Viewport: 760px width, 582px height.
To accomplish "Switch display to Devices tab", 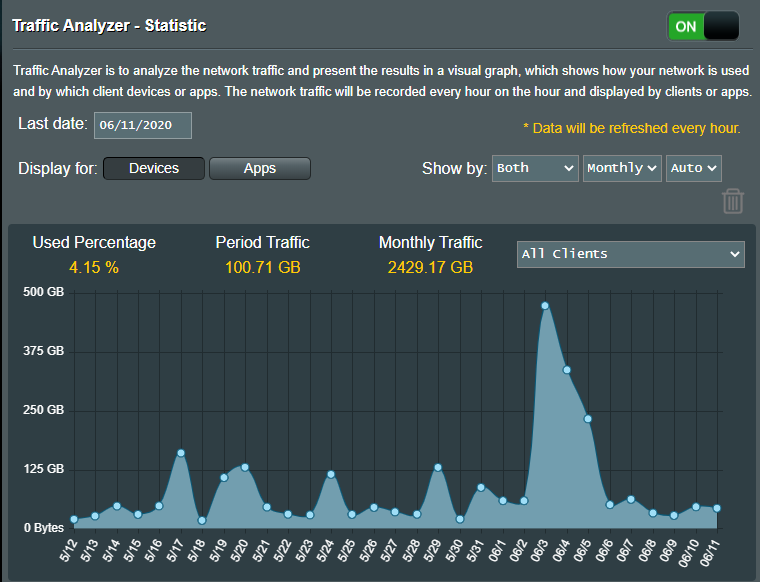I will (x=154, y=168).
